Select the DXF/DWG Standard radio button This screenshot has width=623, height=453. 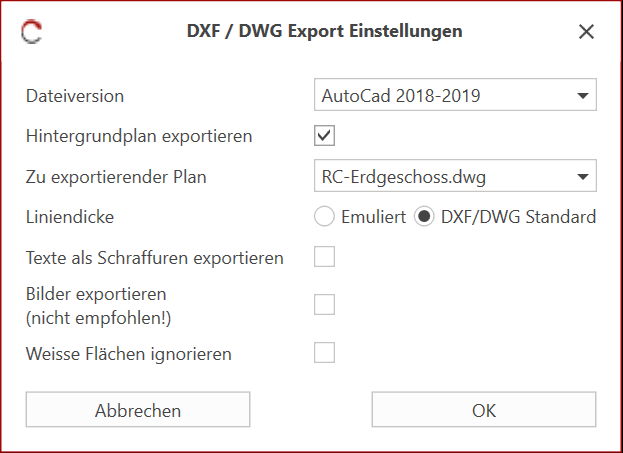425,216
